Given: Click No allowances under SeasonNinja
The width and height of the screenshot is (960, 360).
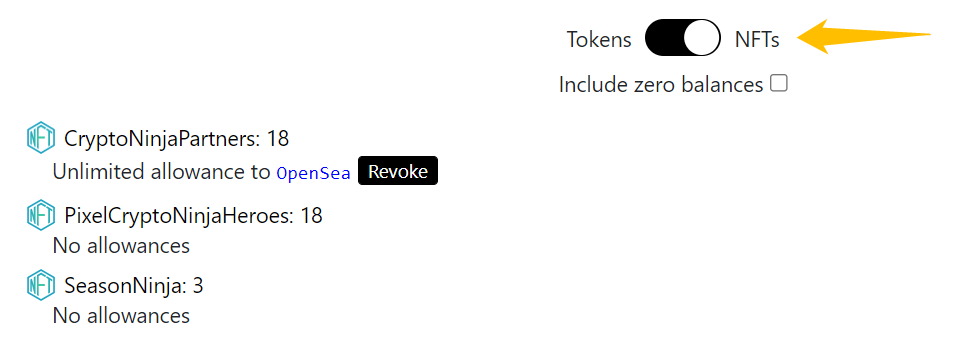Looking at the screenshot, I should (x=121, y=316).
